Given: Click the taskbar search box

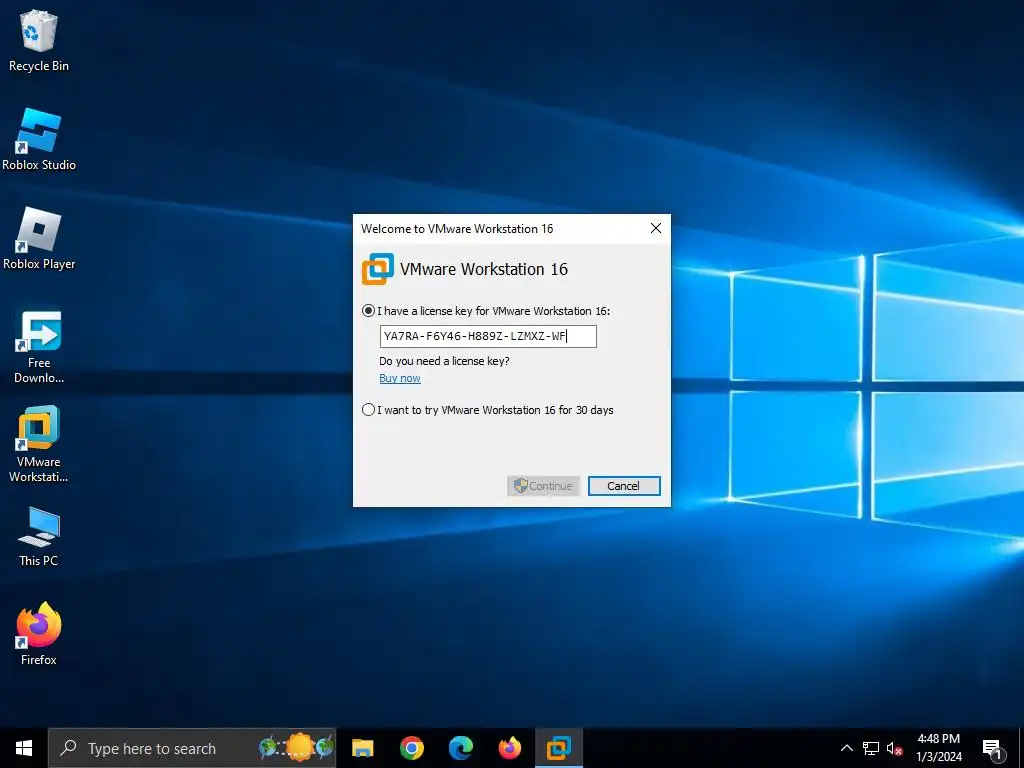Looking at the screenshot, I should pyautogui.click(x=192, y=748).
